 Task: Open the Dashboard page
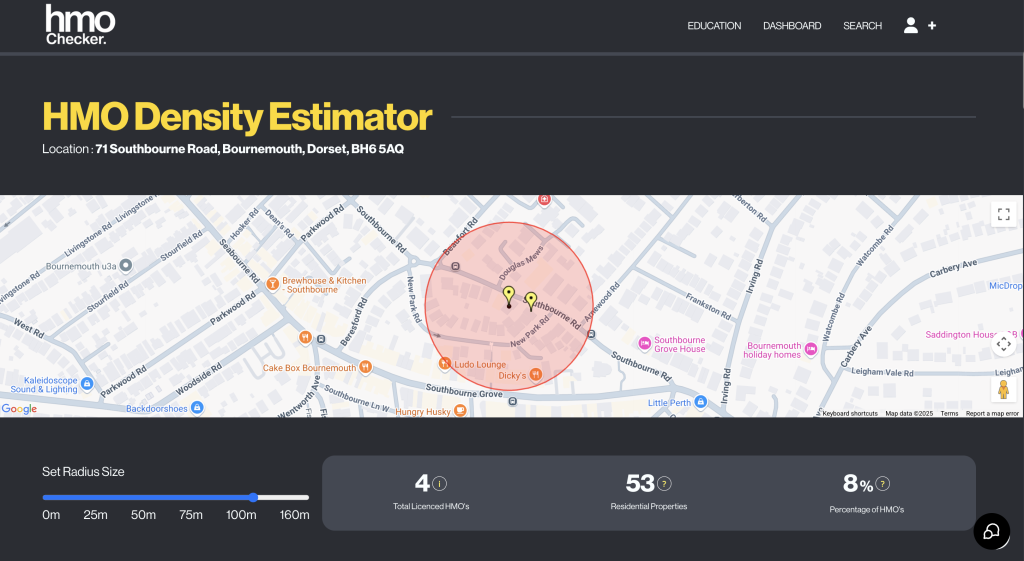click(x=792, y=25)
